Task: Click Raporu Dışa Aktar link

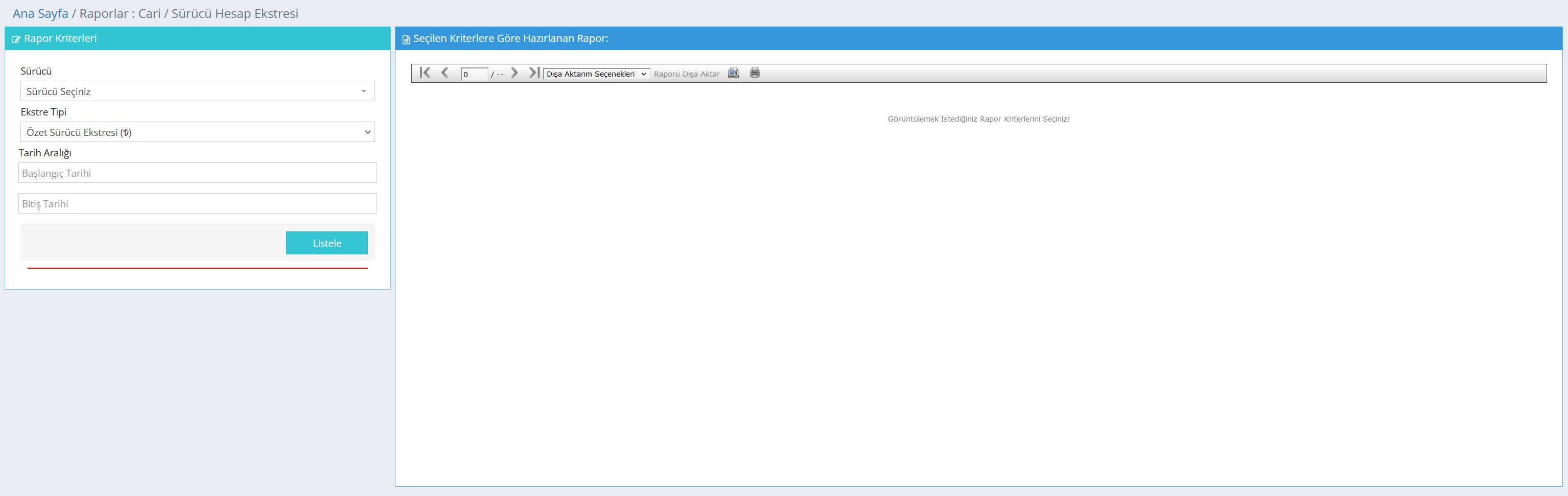Action: click(x=687, y=74)
